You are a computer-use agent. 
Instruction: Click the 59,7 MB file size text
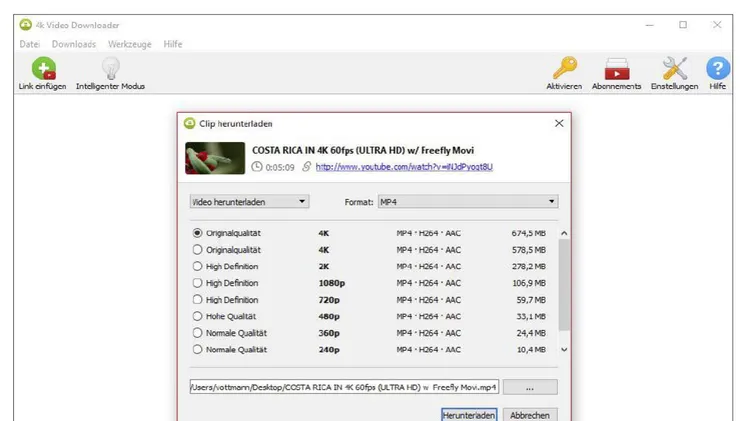[531, 299]
